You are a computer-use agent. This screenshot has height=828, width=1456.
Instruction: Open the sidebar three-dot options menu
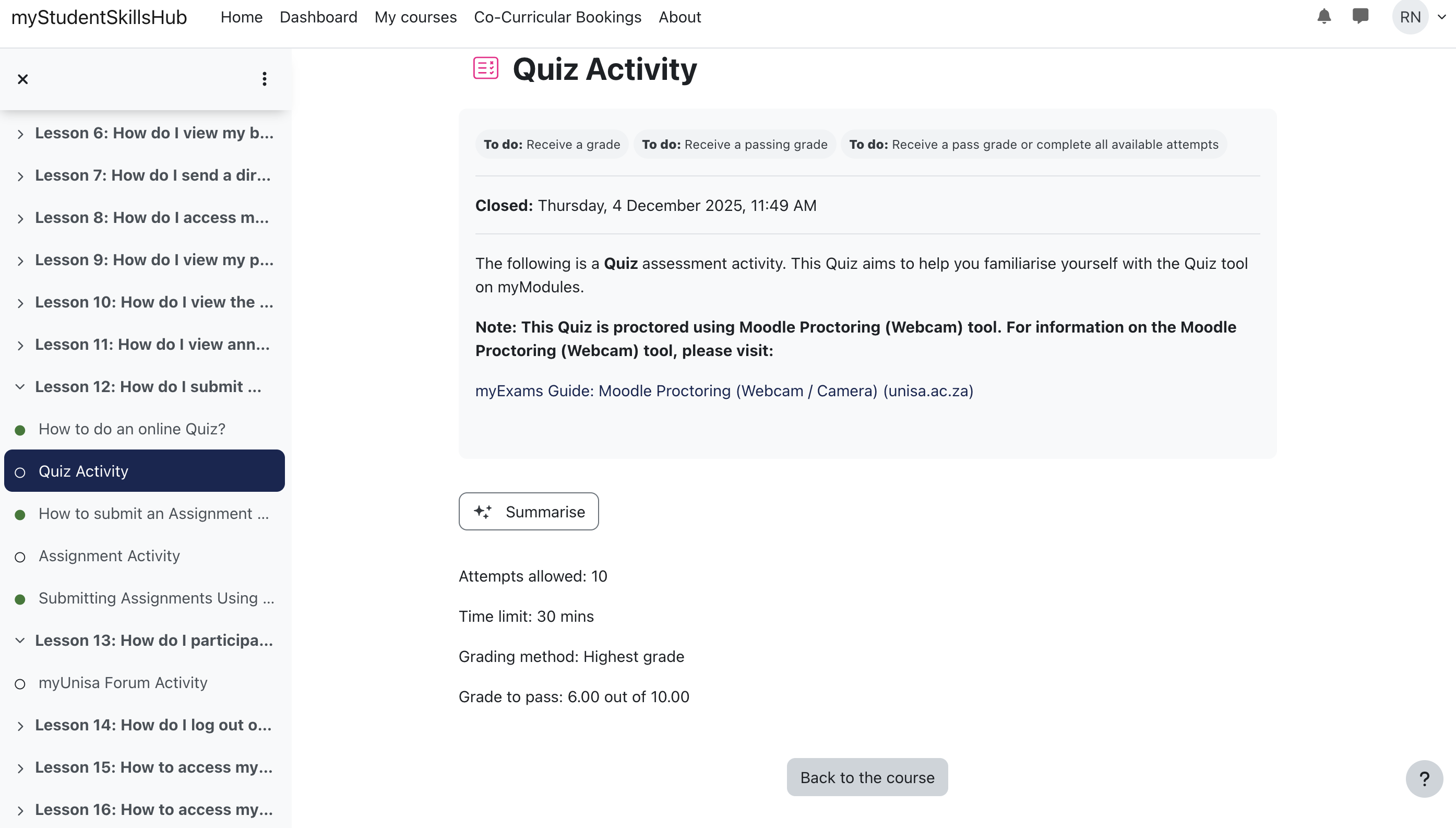(x=264, y=79)
